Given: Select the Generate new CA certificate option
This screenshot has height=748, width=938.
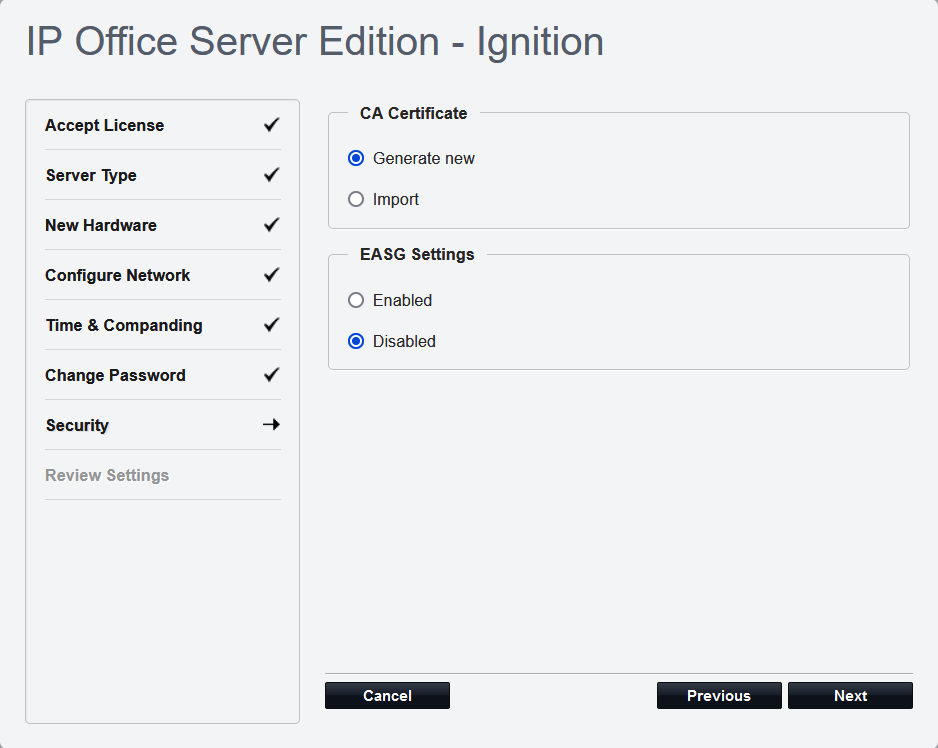Looking at the screenshot, I should tap(356, 159).
